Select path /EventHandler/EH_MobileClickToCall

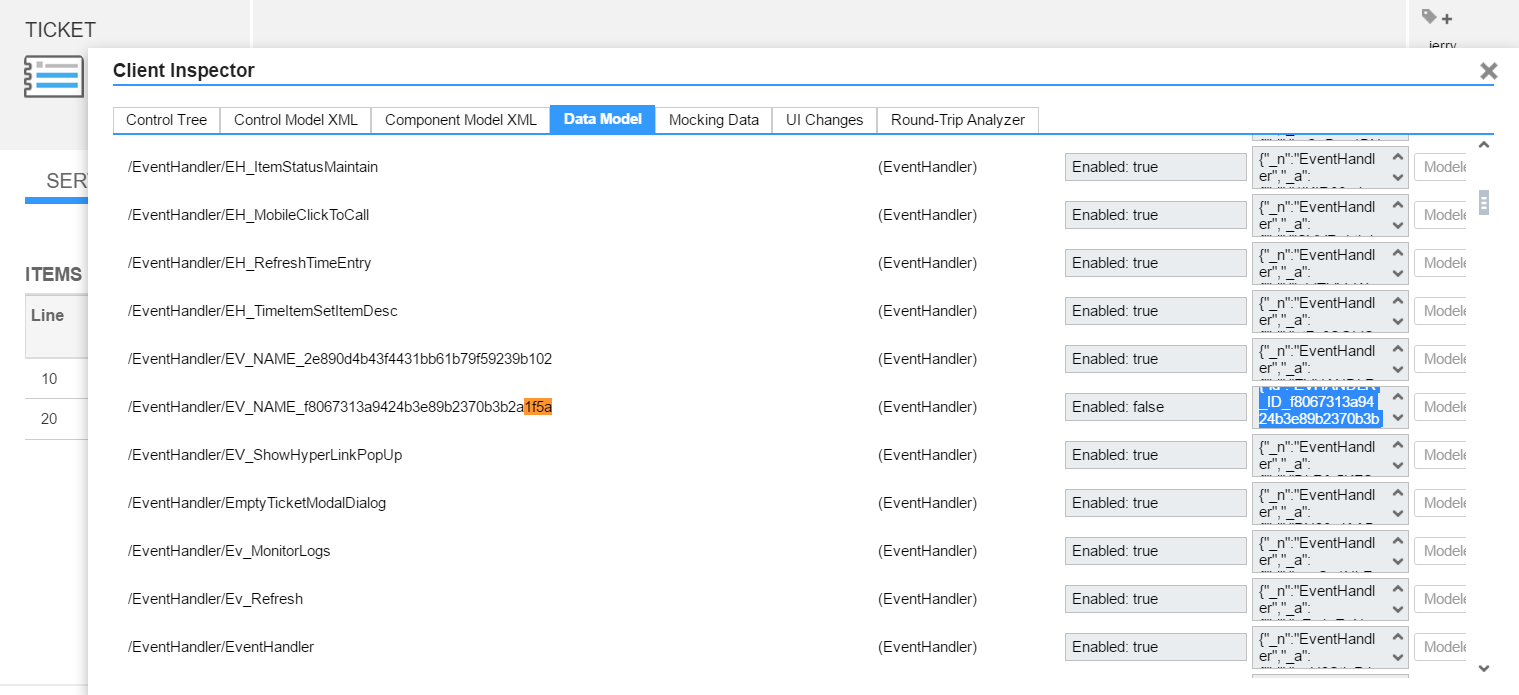pos(249,215)
